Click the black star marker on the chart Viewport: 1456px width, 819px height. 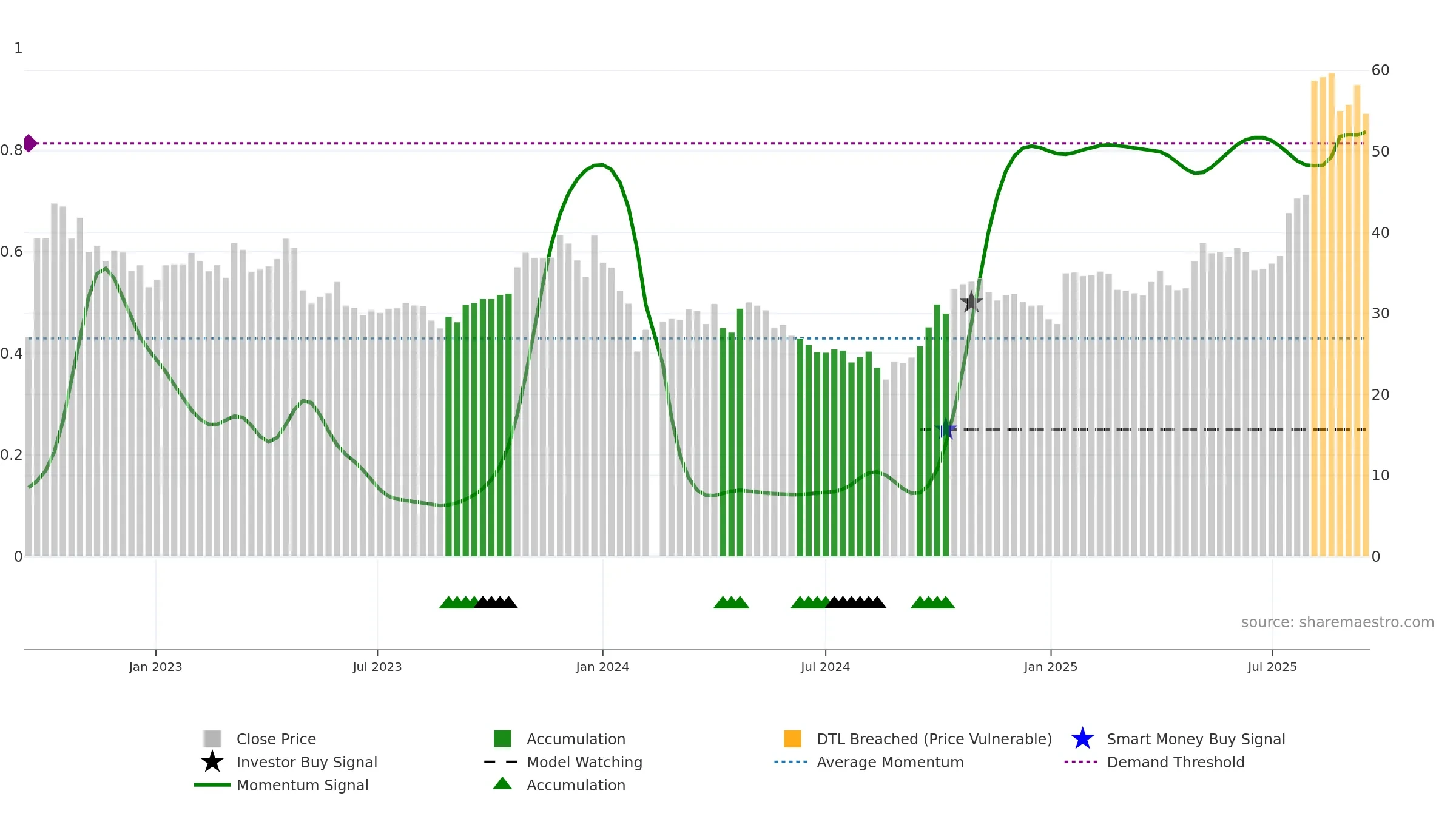(971, 302)
